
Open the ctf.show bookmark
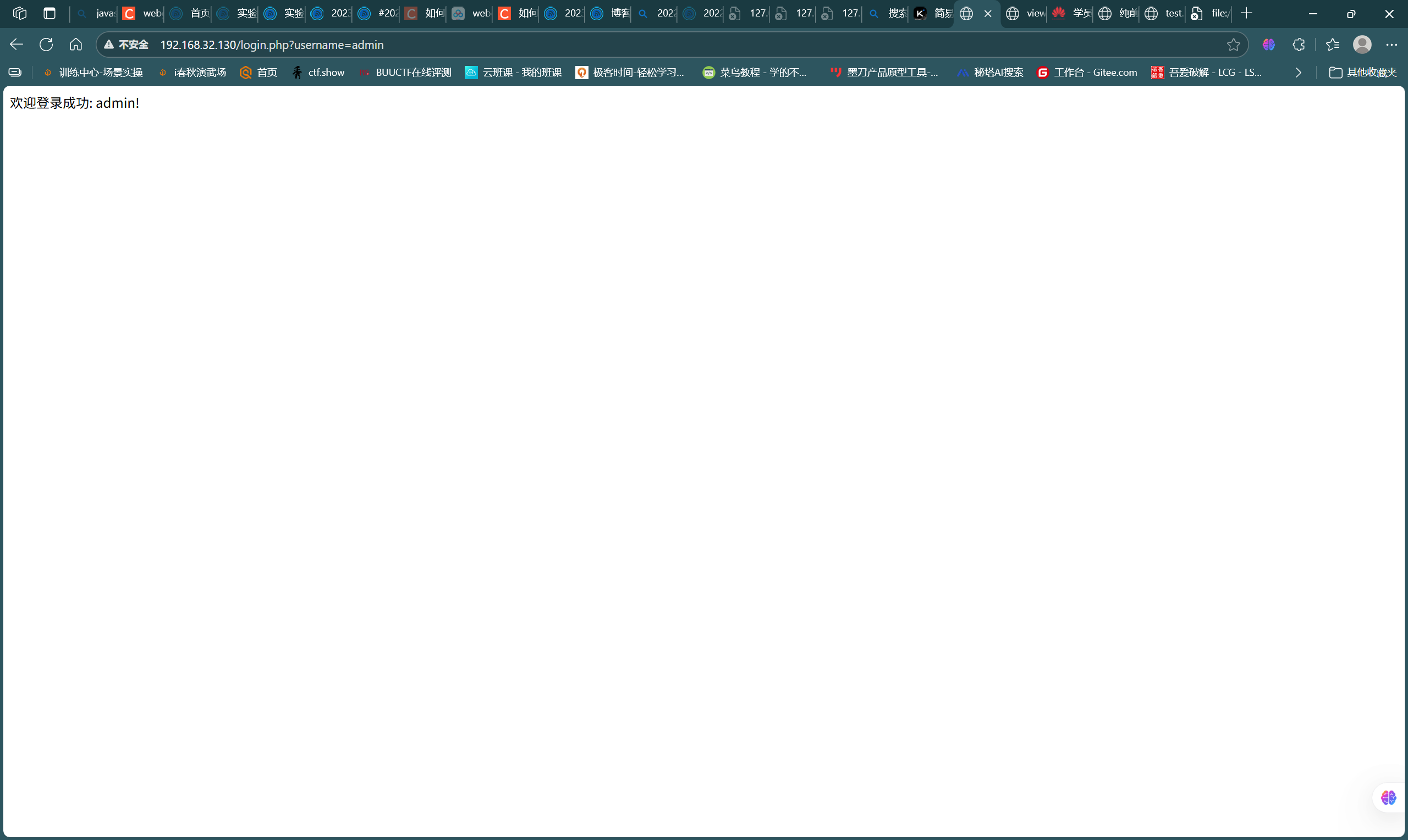(x=319, y=73)
